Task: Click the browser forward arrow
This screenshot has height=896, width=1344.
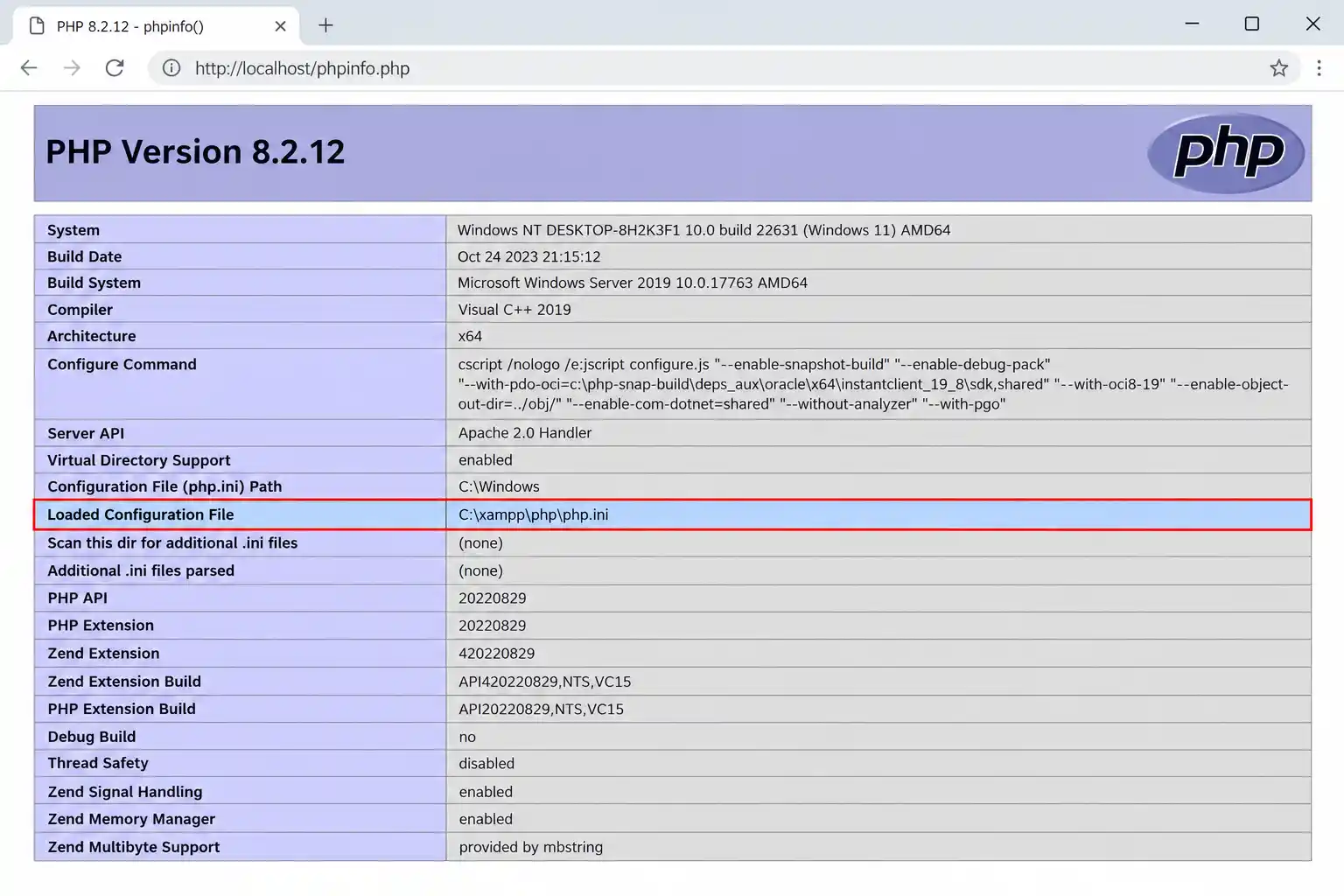Action: tap(72, 68)
